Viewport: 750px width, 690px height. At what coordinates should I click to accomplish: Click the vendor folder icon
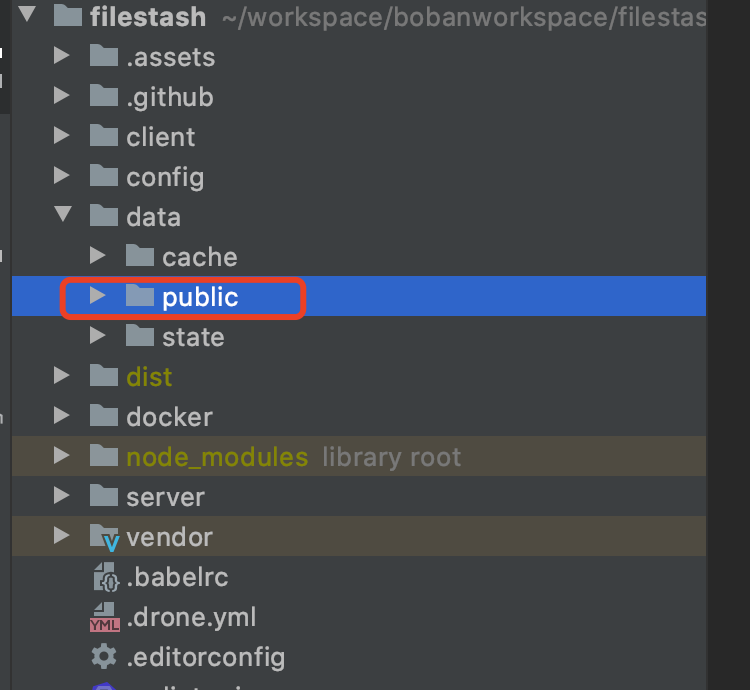(x=104, y=537)
